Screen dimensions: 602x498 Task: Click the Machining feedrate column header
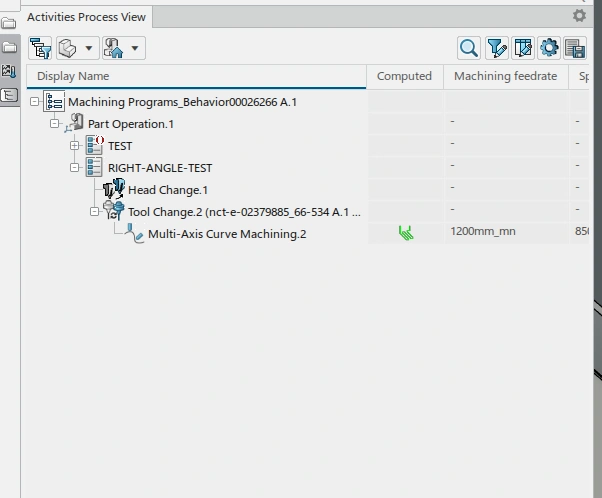click(506, 76)
